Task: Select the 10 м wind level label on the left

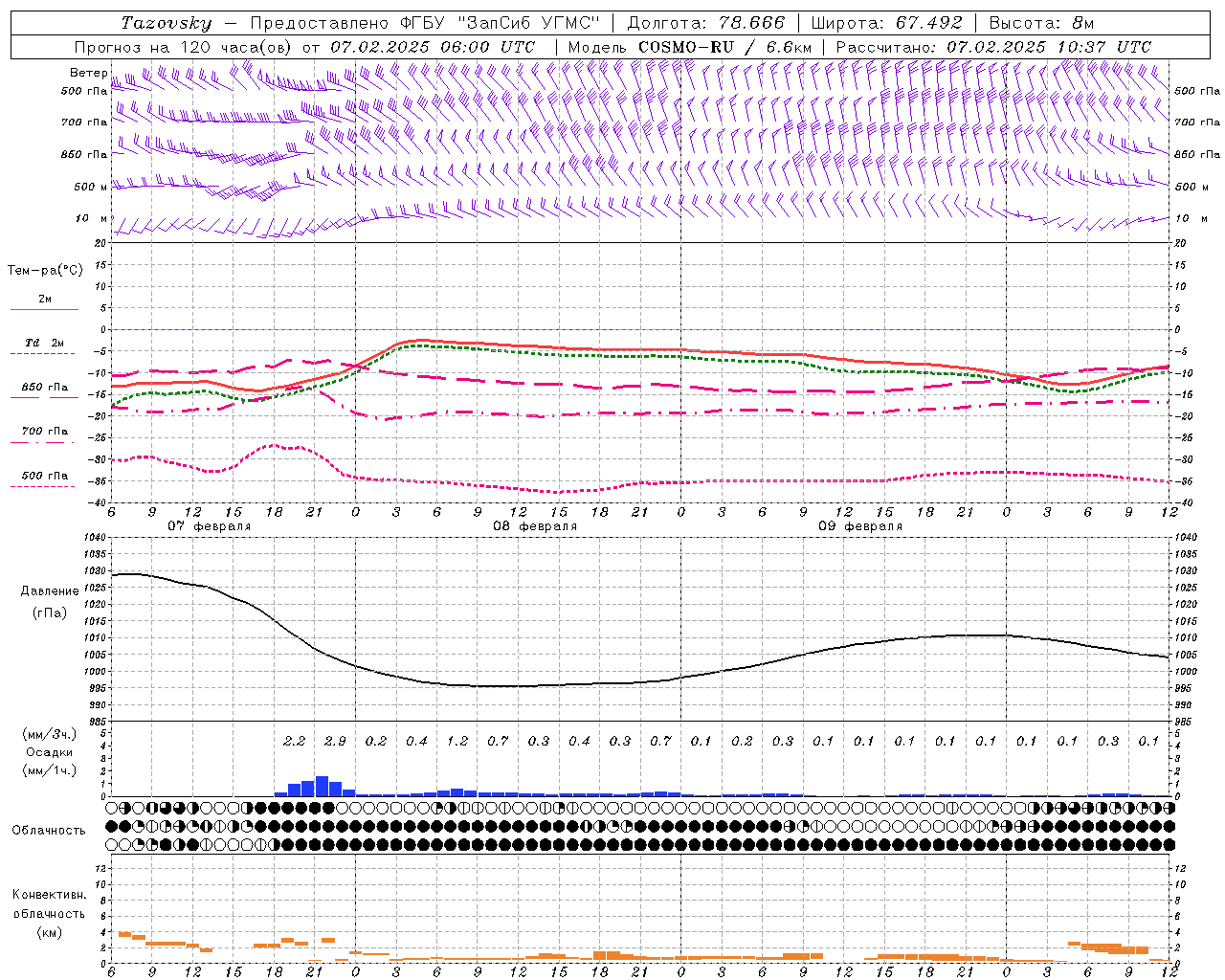Action: click(x=92, y=219)
